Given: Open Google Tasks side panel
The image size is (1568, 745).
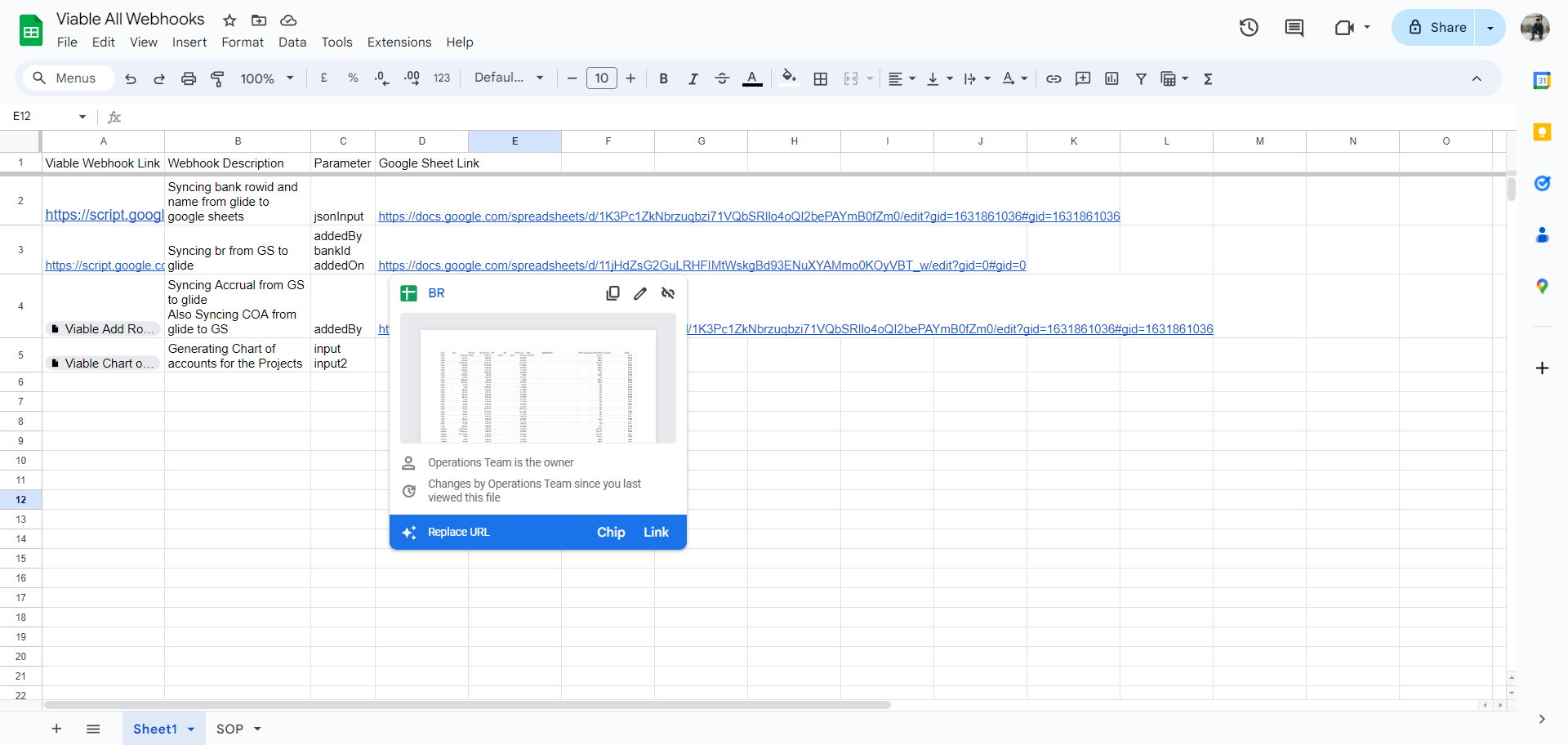Looking at the screenshot, I should [x=1542, y=183].
